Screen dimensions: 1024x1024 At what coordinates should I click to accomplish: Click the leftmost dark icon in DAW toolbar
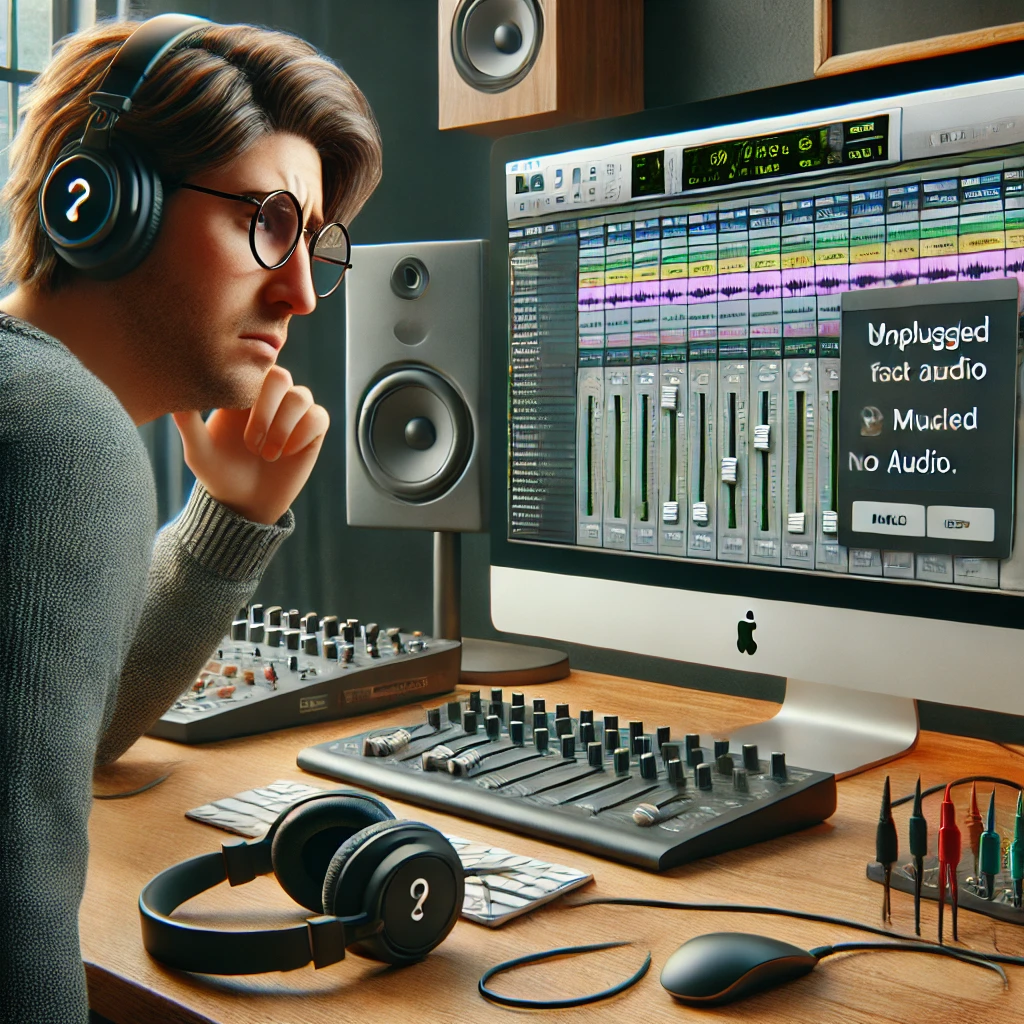[x=522, y=184]
